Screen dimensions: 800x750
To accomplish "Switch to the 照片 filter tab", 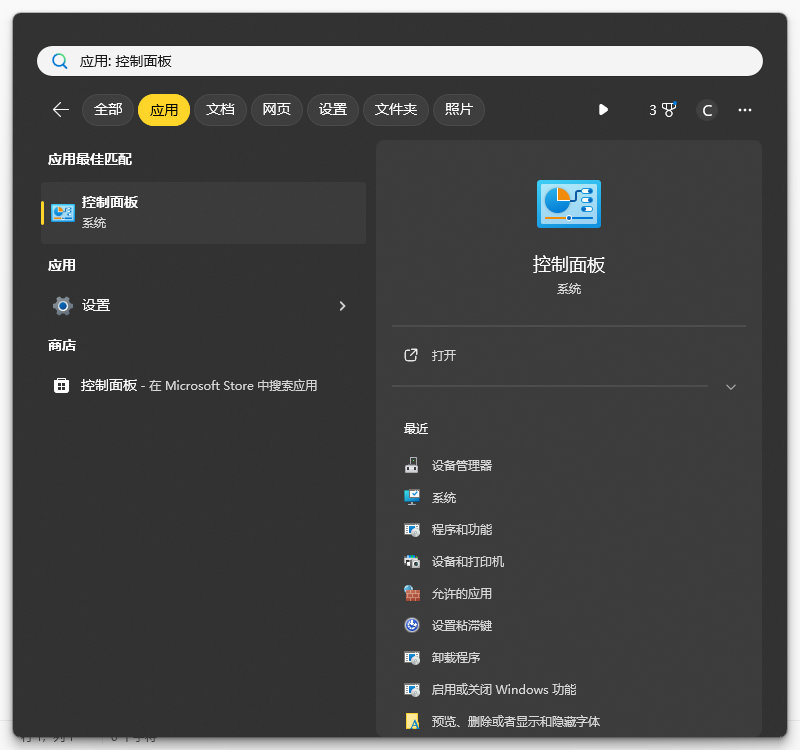I will [459, 110].
